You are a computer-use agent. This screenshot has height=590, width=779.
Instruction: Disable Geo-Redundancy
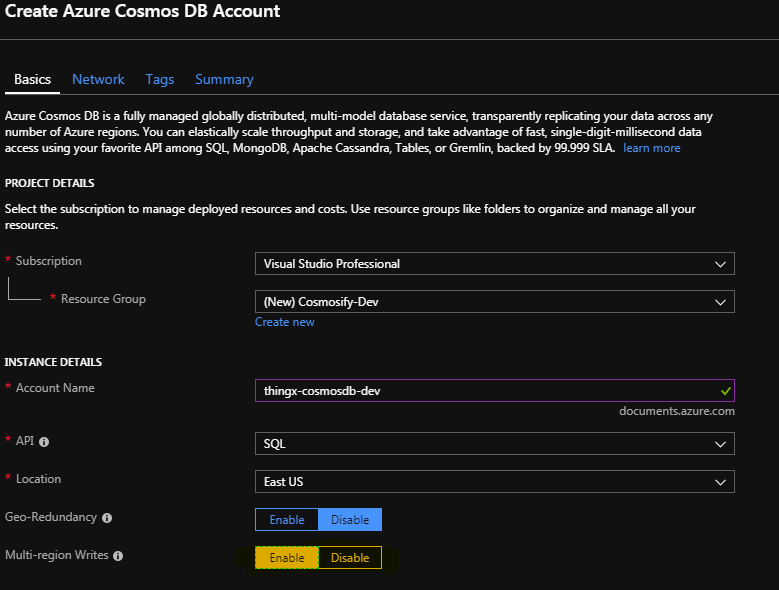[350, 520]
